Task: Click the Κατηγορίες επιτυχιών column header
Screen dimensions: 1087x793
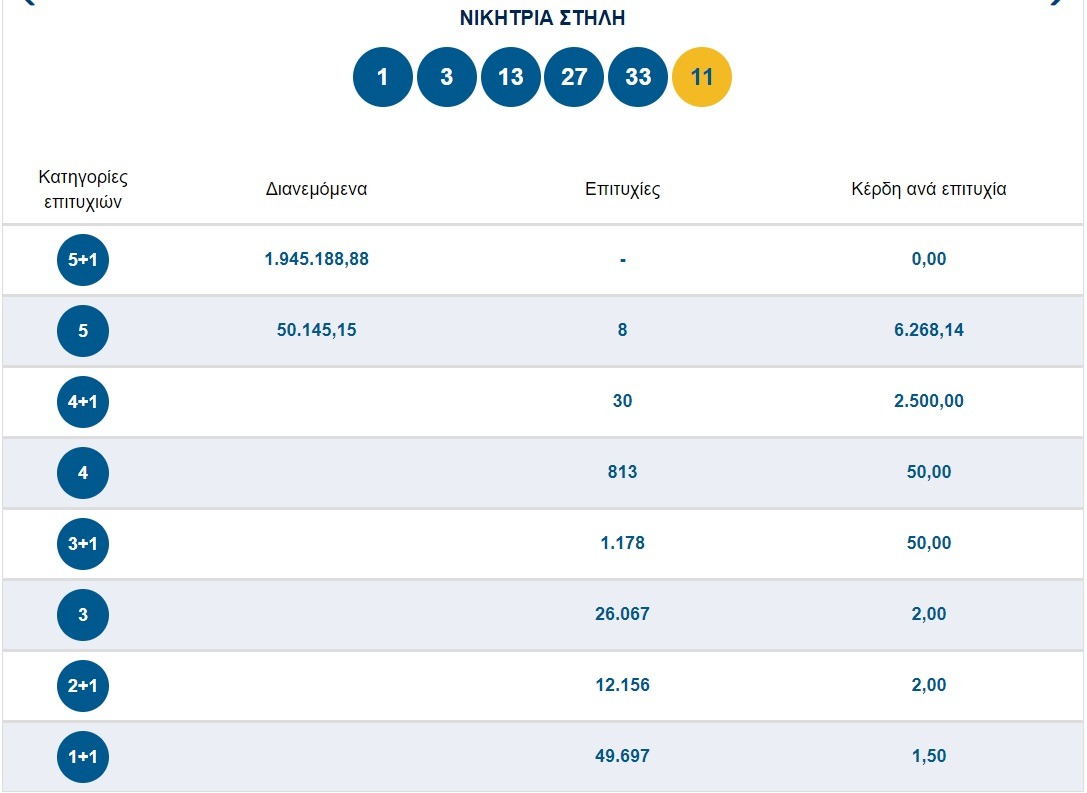Action: pos(83,189)
